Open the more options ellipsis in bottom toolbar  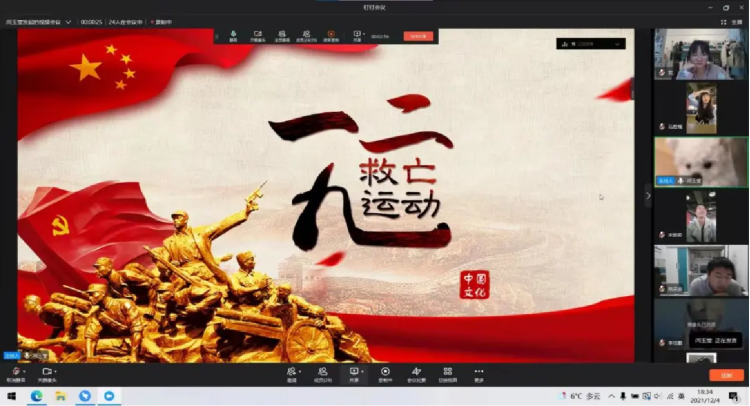tap(479, 371)
